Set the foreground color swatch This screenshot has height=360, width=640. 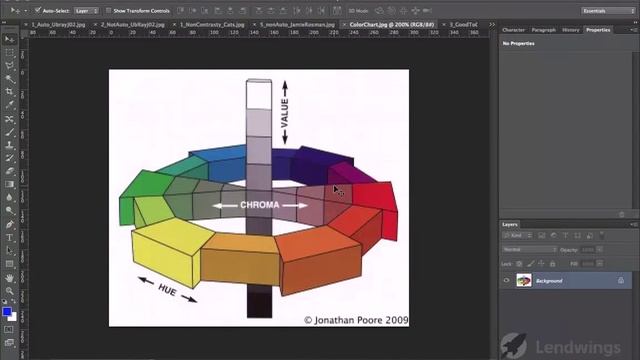[7, 312]
